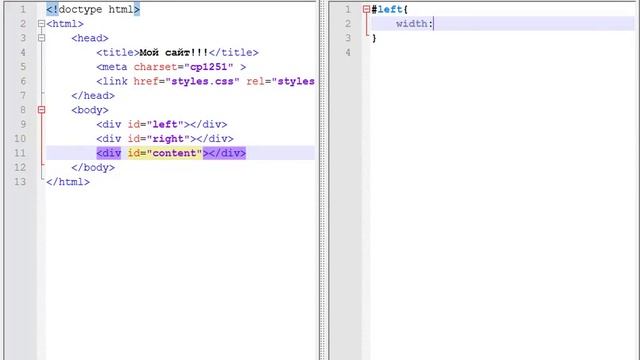The height and width of the screenshot is (360, 640).
Task: Click the closing html tag
Action: pos(68,182)
